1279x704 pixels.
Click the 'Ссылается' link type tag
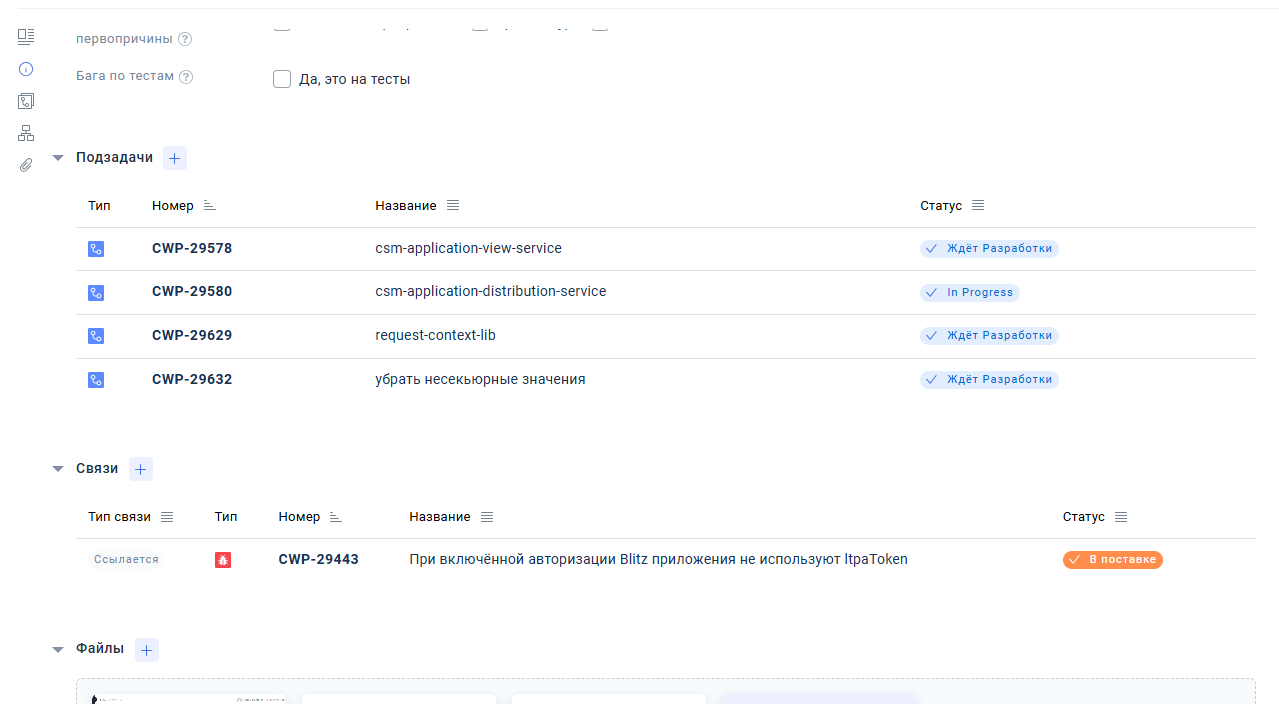point(126,560)
